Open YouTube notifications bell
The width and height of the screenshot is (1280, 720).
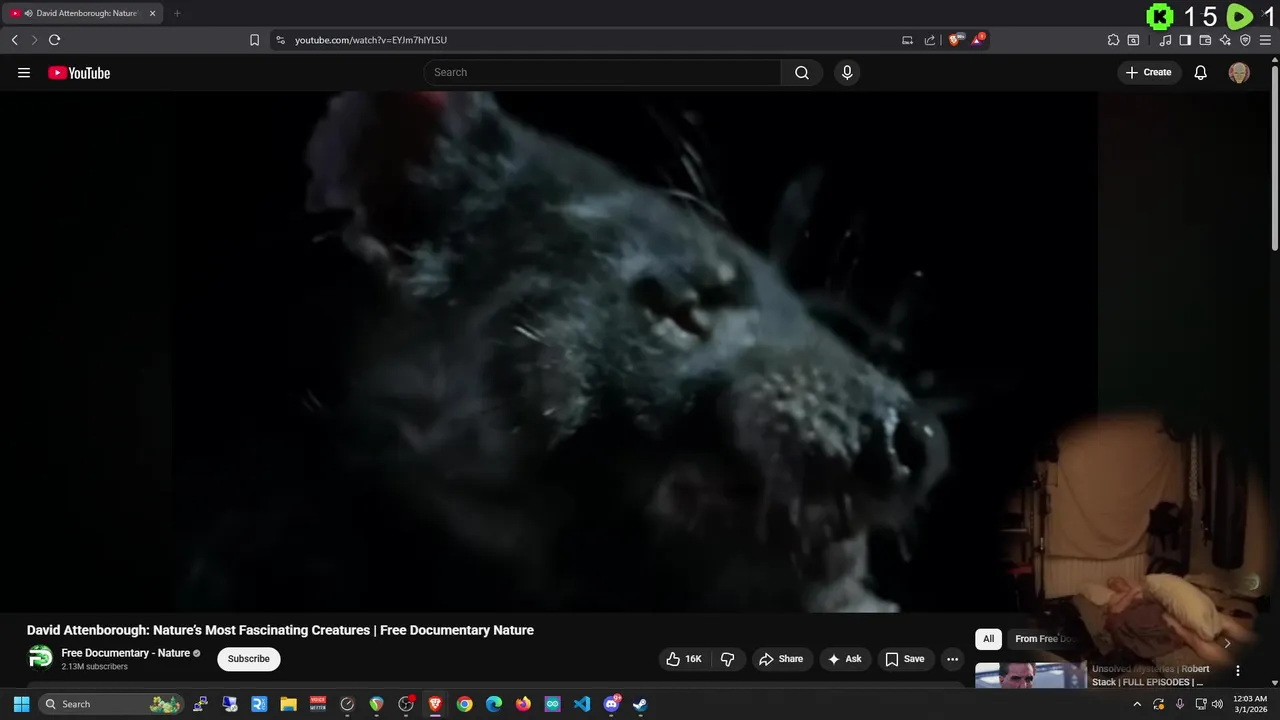[x=1201, y=72]
